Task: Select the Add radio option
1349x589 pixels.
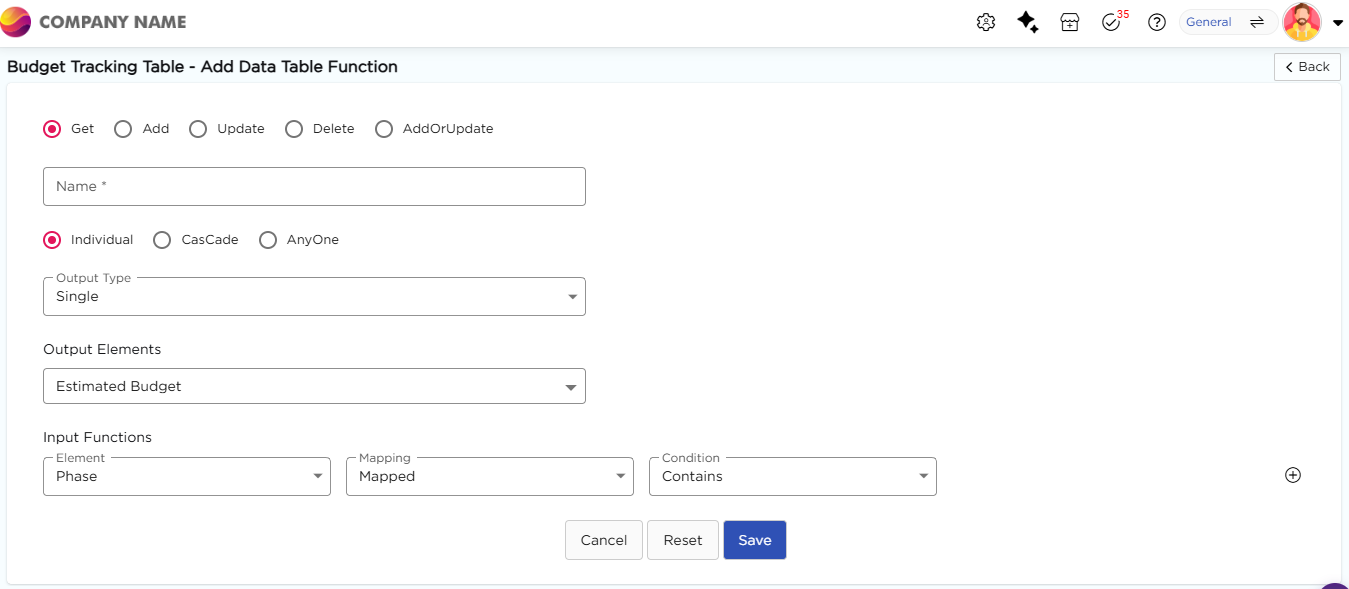Action: click(124, 129)
